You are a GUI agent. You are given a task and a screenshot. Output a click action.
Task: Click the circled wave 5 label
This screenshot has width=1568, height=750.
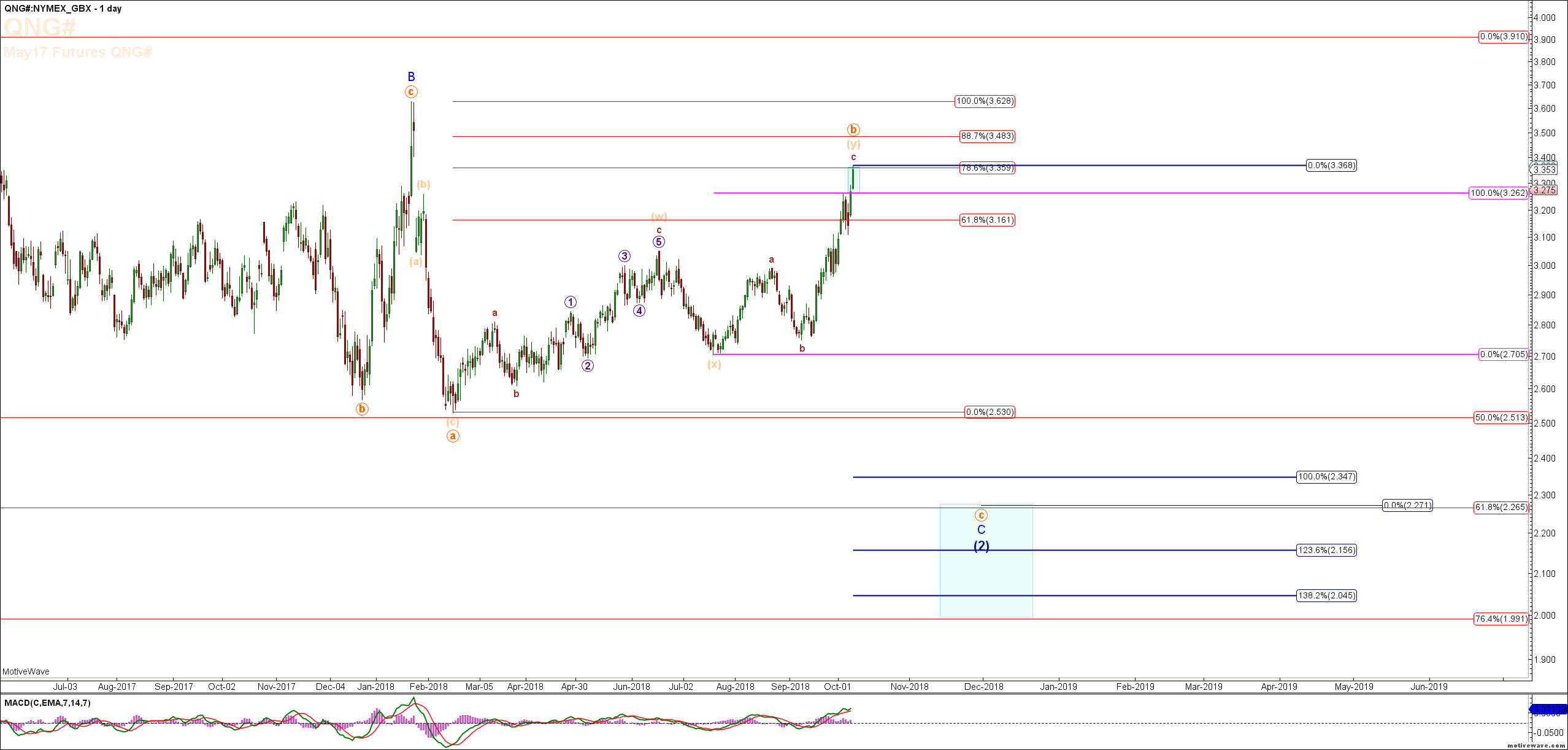[x=658, y=242]
